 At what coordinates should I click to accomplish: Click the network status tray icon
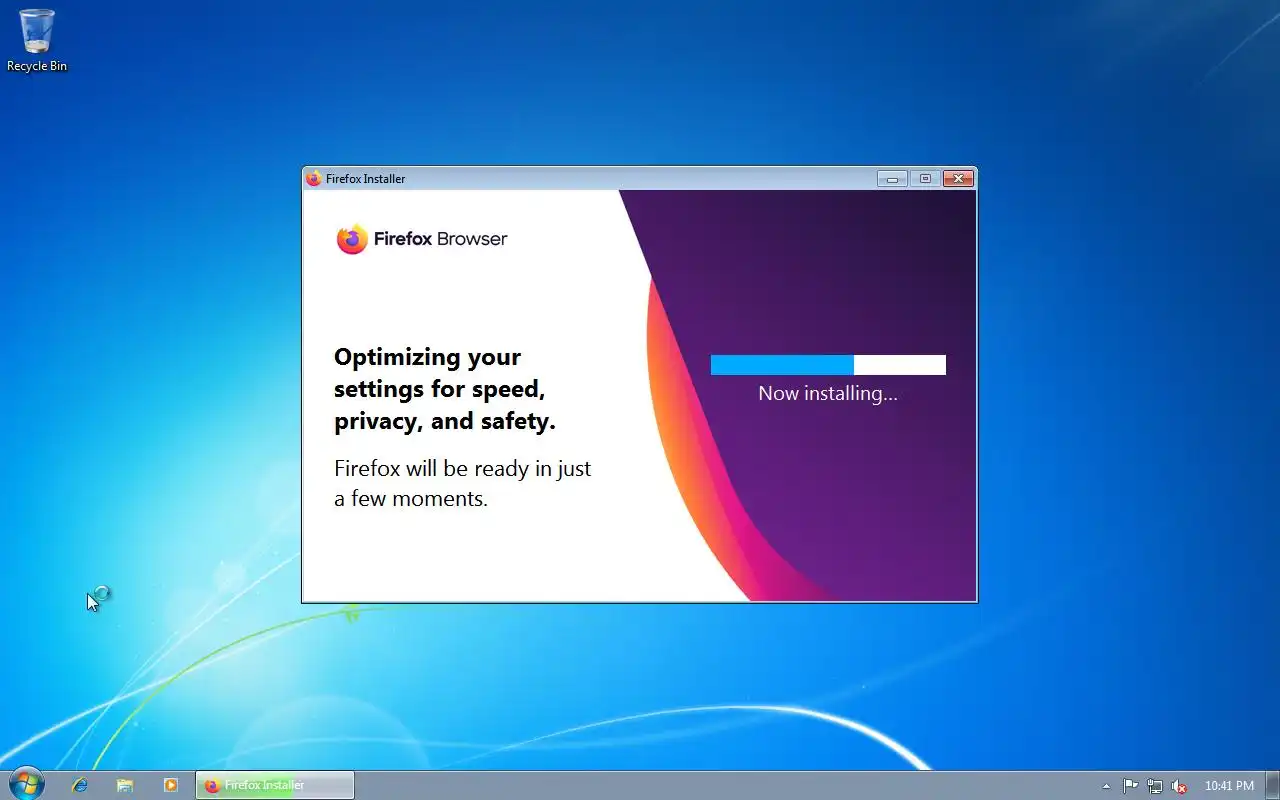pyautogui.click(x=1155, y=786)
